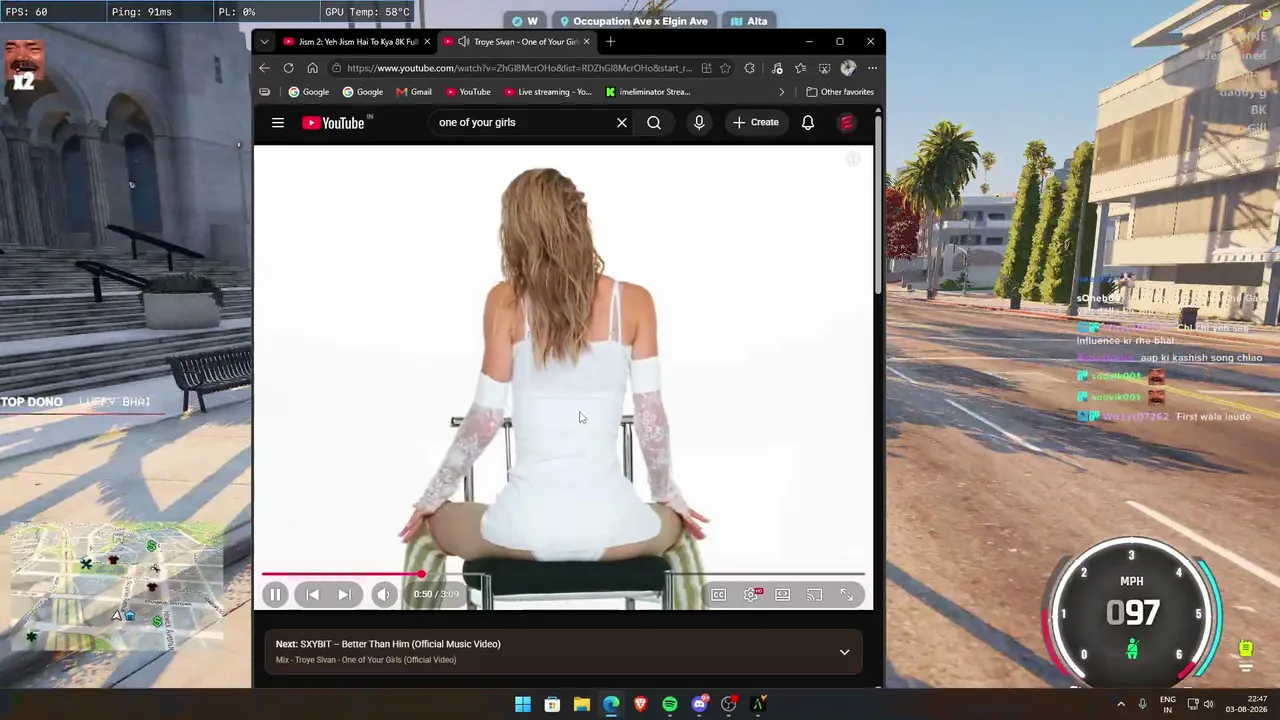Expand the Next playlist panel
Image resolution: width=1280 pixels, height=720 pixels.
point(845,652)
